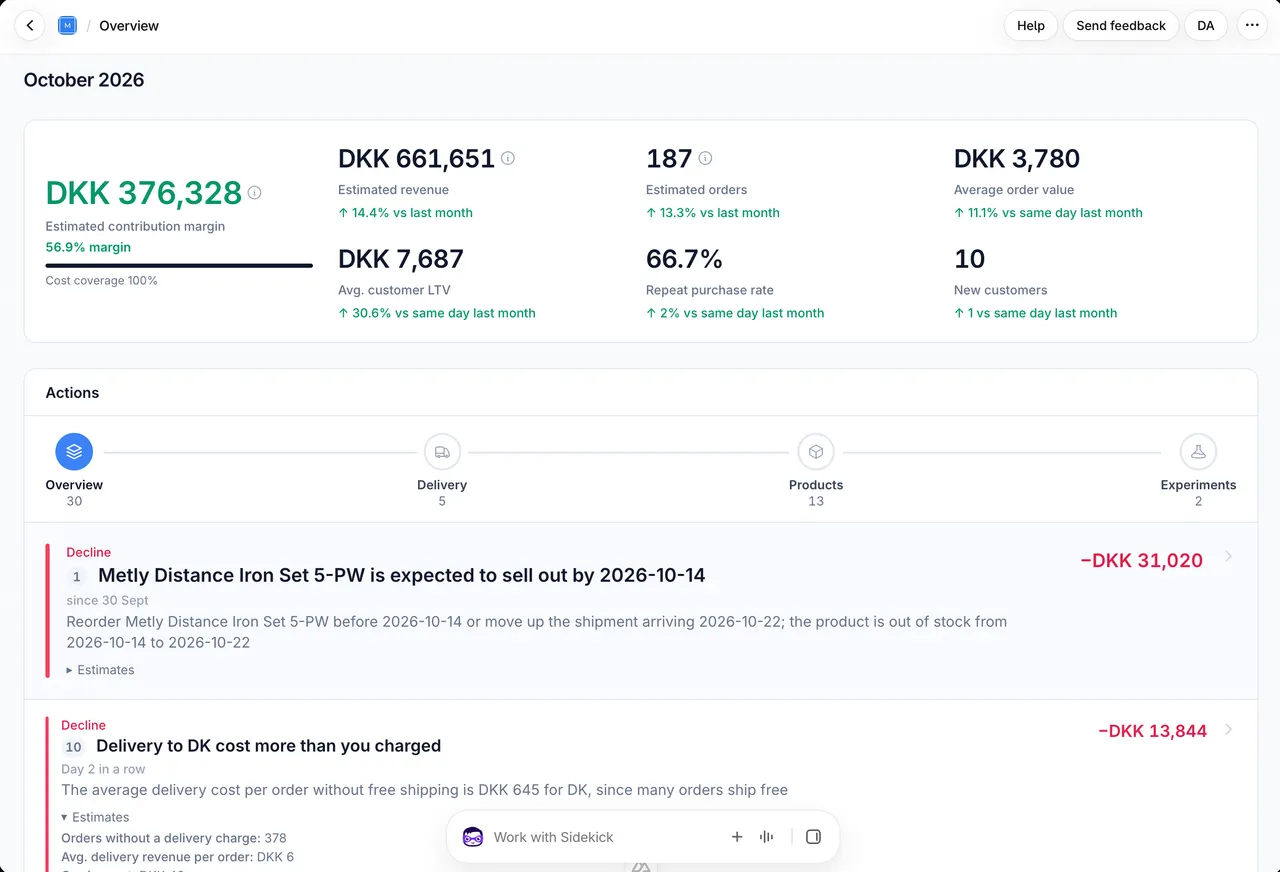Open the three-dot more options menu
Screen dimensions: 1280x872
point(1252,26)
